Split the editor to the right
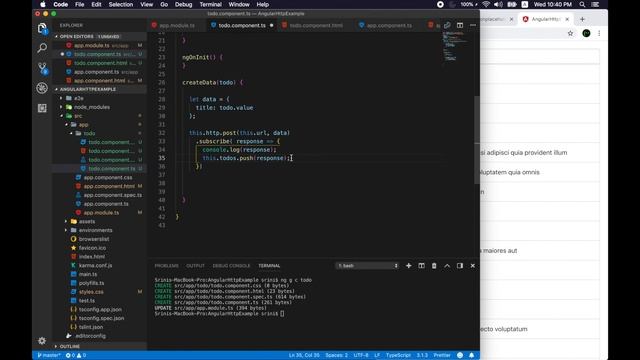Image resolution: width=640 pixels, height=360 pixels. click(460, 25)
